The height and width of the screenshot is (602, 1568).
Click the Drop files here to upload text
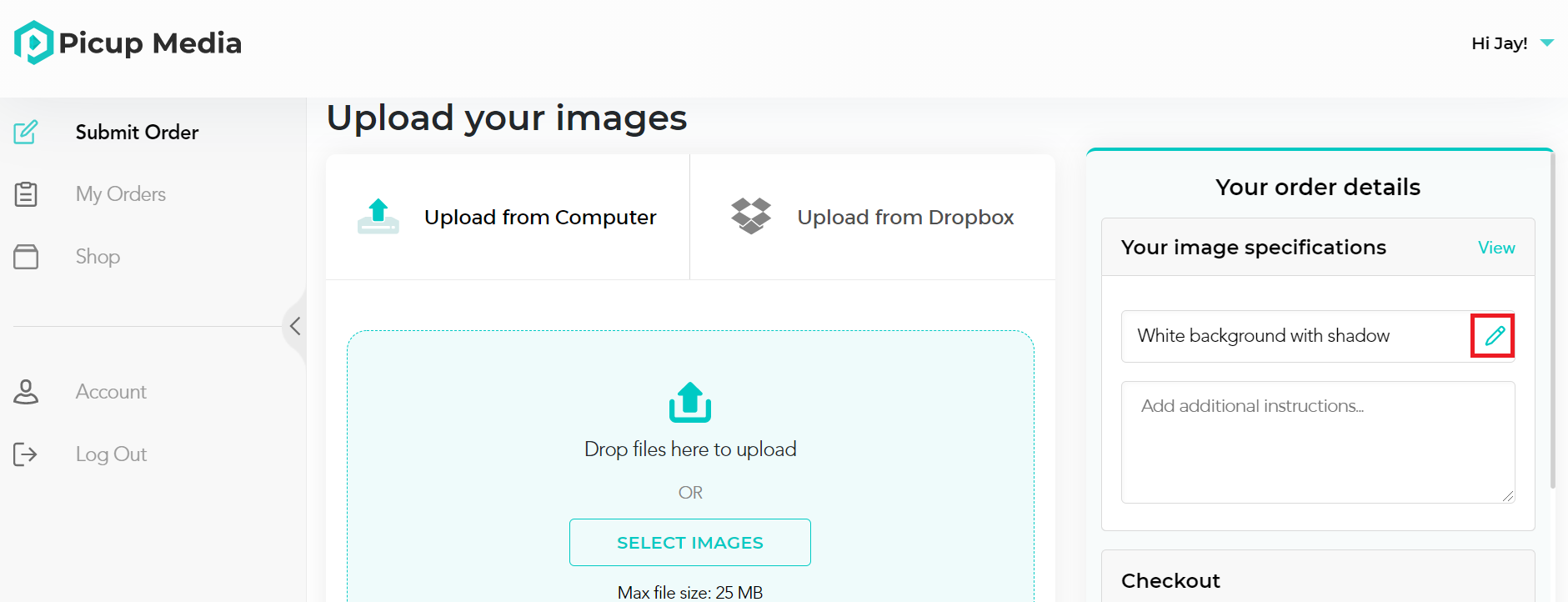(x=690, y=449)
